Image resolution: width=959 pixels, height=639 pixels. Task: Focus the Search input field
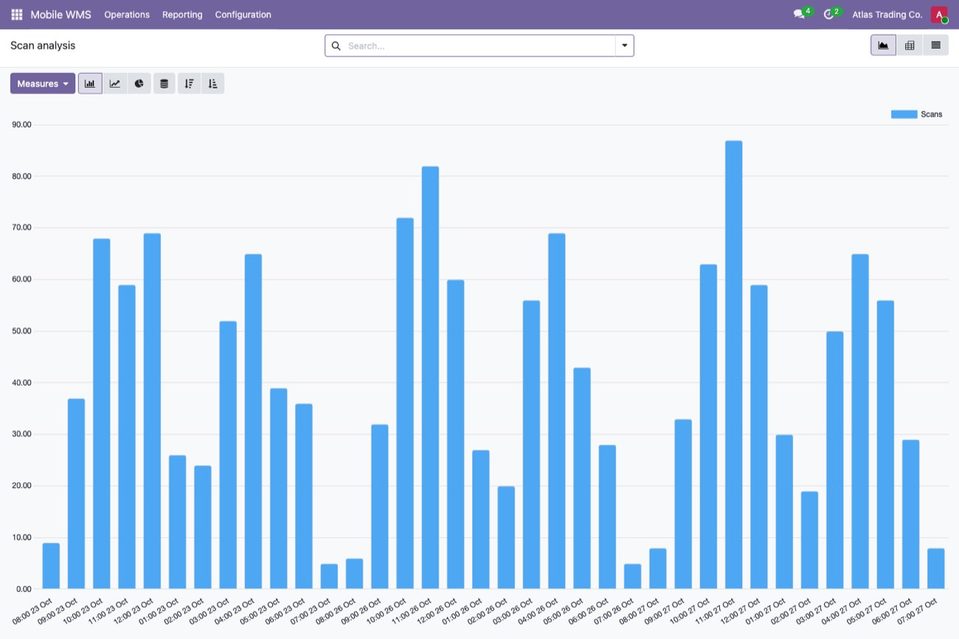(x=480, y=46)
